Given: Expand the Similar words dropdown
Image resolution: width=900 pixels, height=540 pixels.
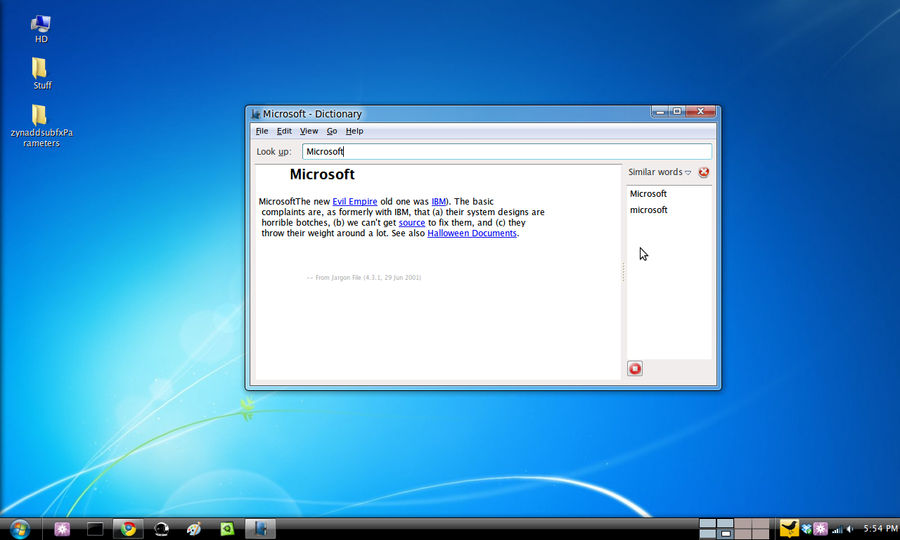Looking at the screenshot, I should tap(660, 172).
